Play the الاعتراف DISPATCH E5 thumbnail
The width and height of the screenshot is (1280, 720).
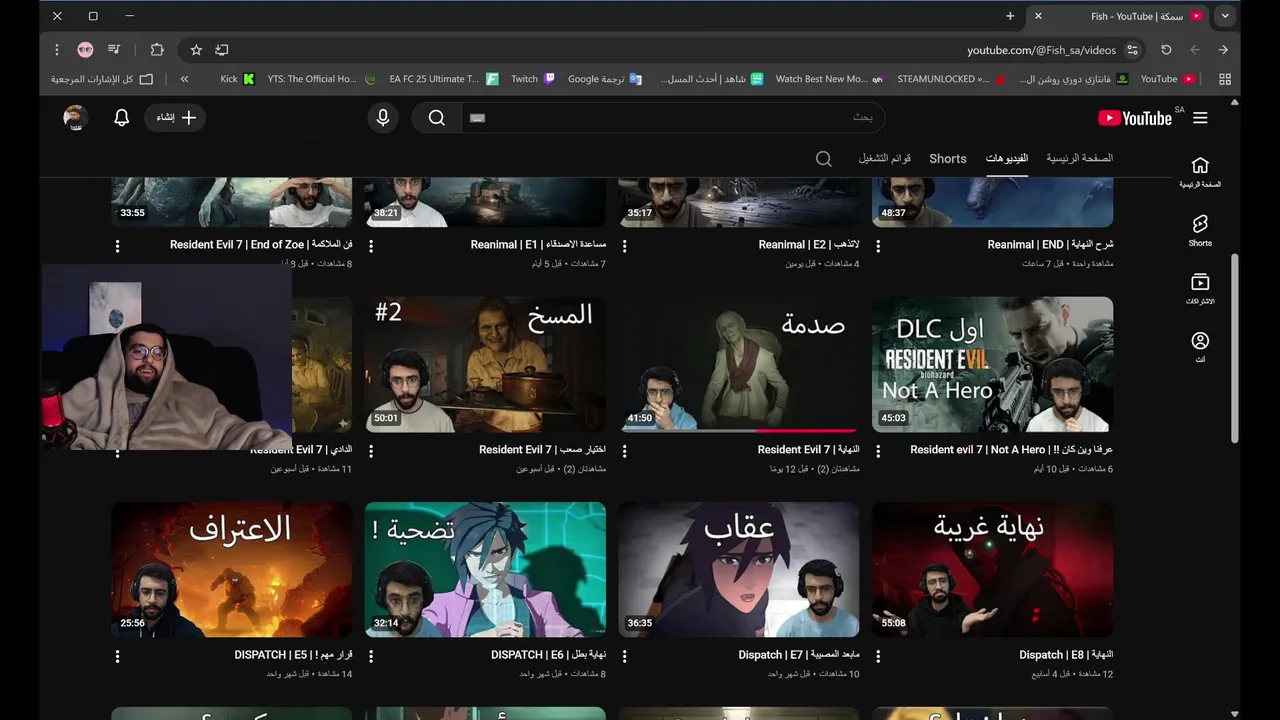(x=231, y=569)
